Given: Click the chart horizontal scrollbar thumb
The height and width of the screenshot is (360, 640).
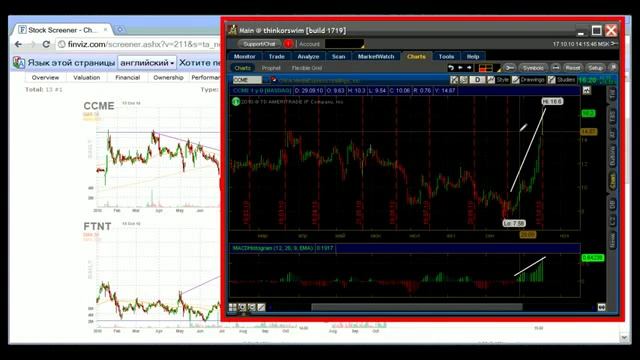Looking at the screenshot, I should pos(417,307).
